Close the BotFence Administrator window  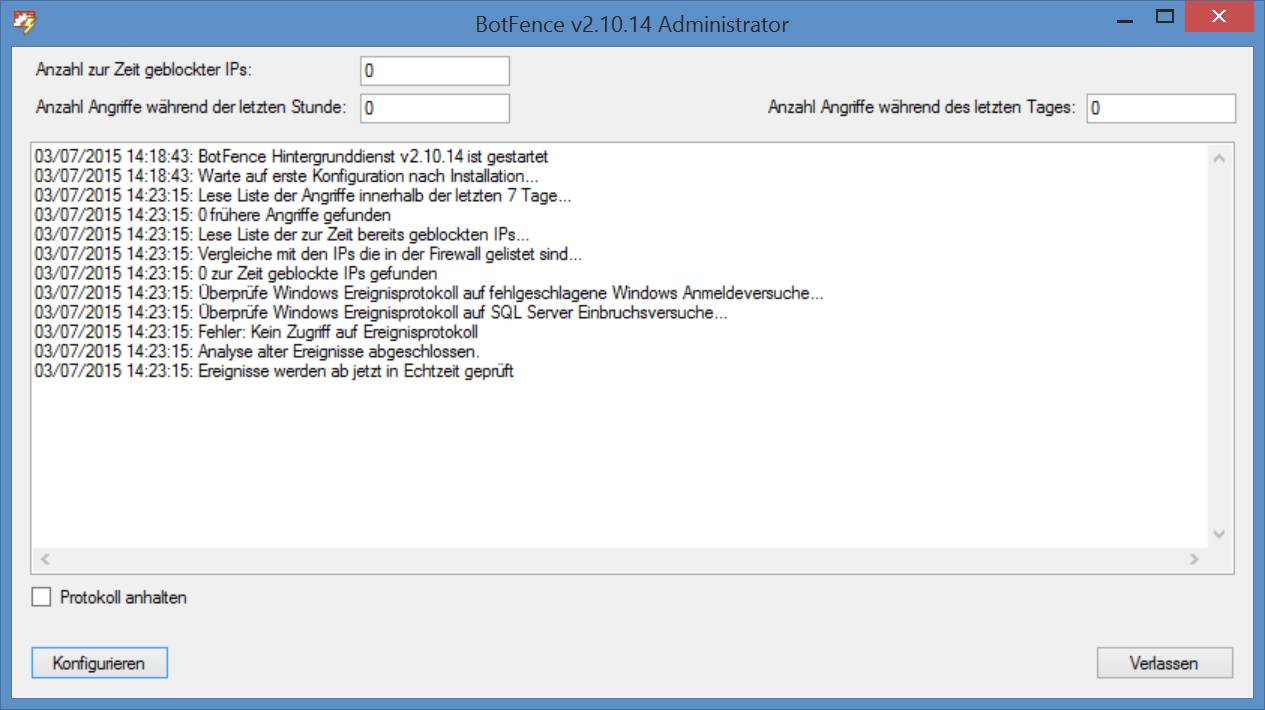tap(1218, 16)
